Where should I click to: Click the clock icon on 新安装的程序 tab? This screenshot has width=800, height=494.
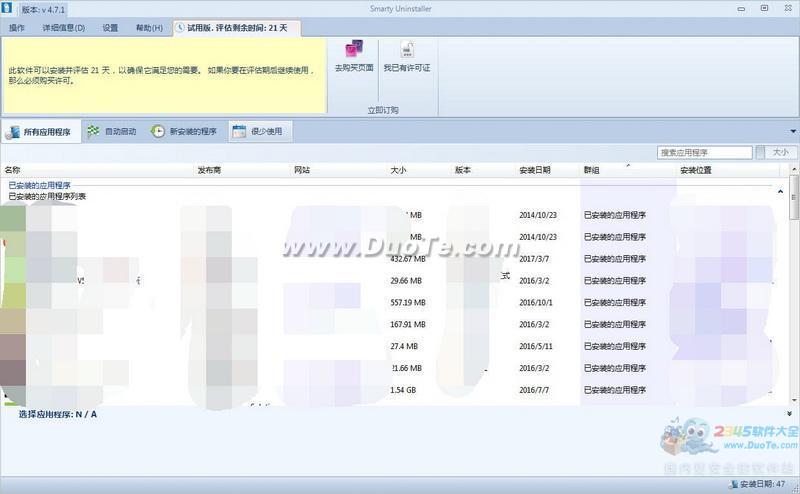pos(158,132)
